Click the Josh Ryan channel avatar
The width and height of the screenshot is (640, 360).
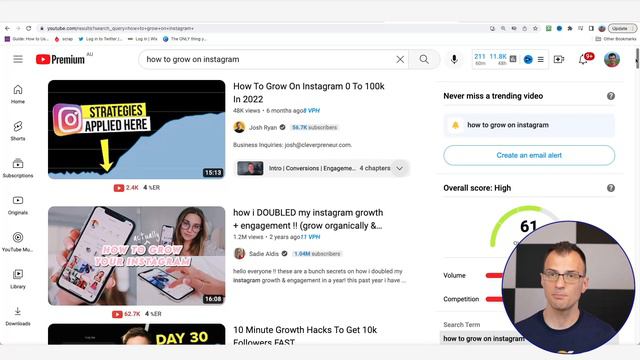tap(239, 127)
